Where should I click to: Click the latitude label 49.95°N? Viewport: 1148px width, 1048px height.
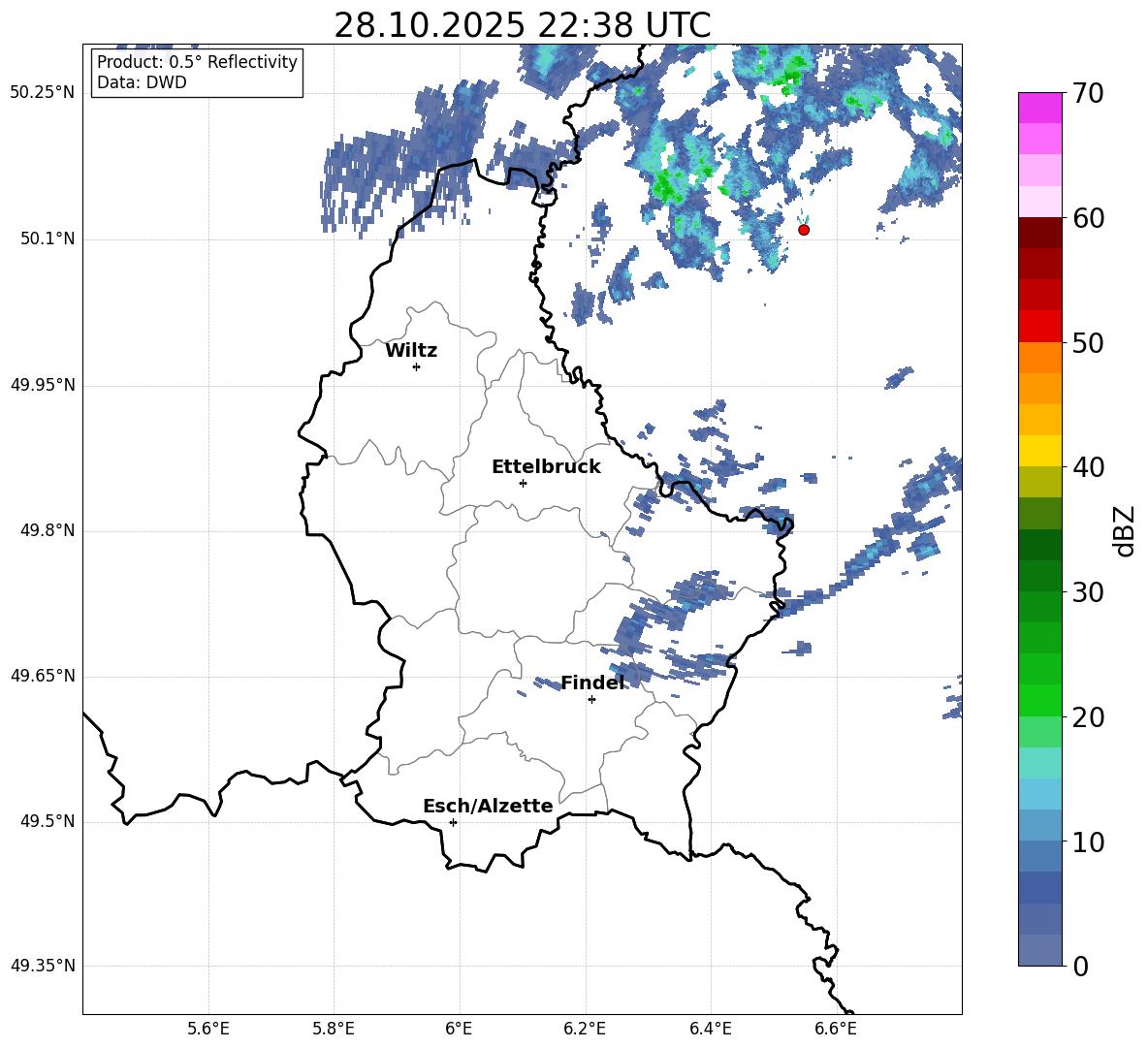click(x=43, y=385)
